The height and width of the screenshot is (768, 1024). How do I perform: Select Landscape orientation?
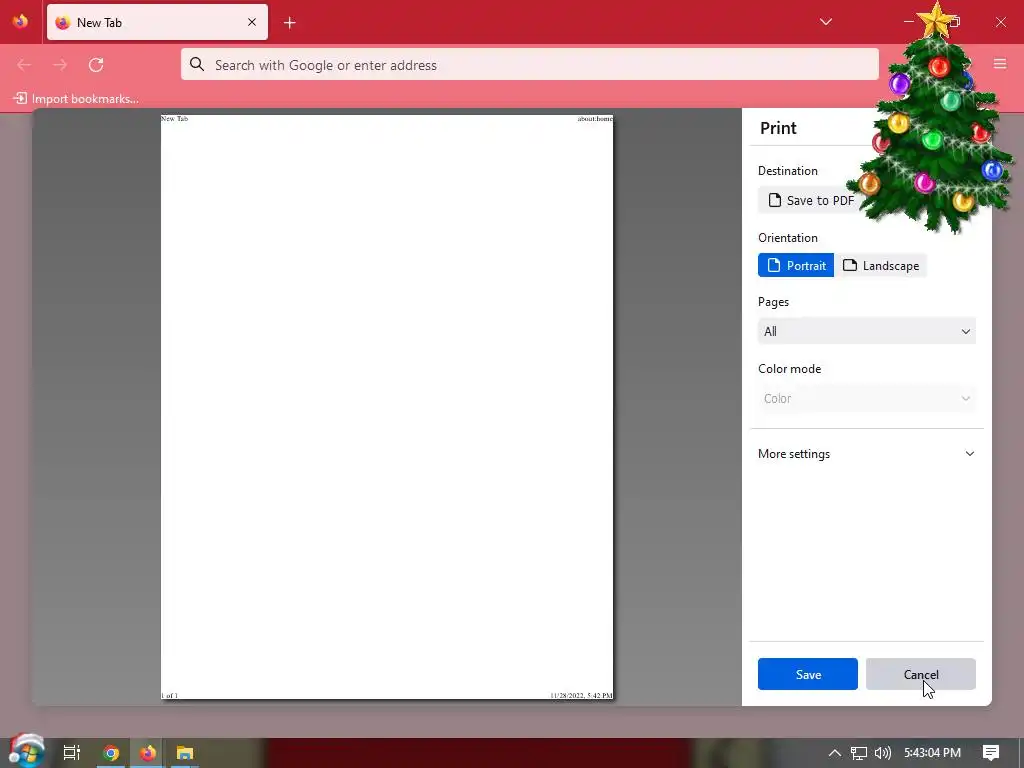[x=881, y=266]
